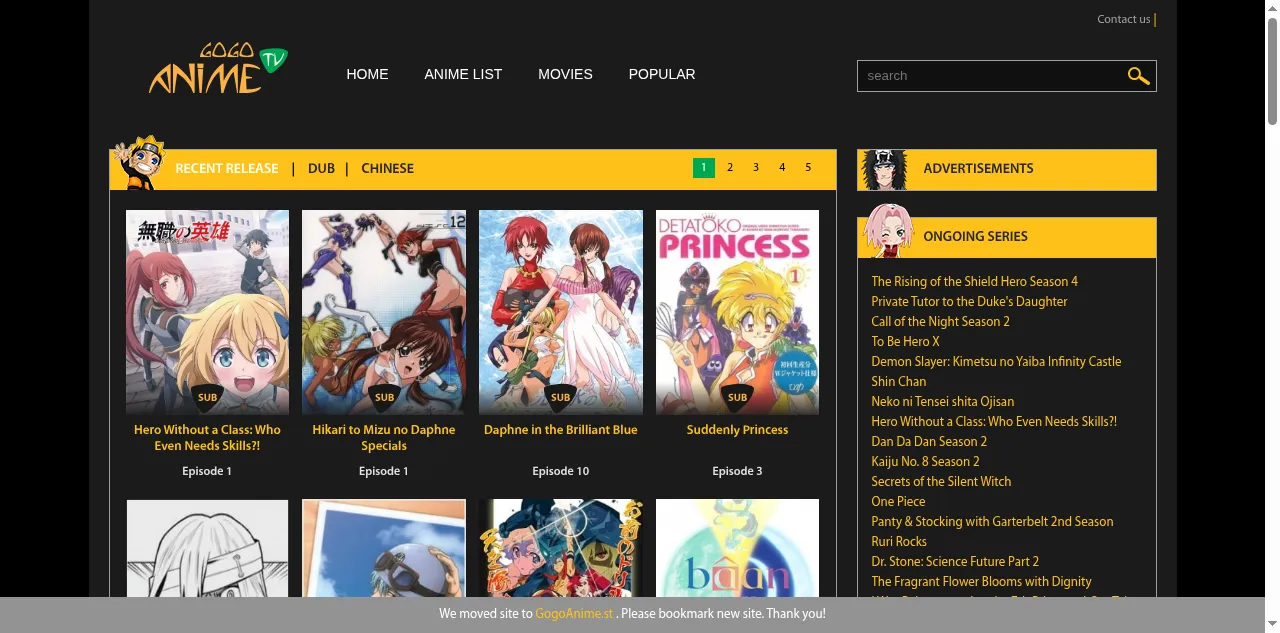
Task: Open Hikari to Mizu no Daphne Specials poster
Action: (384, 312)
